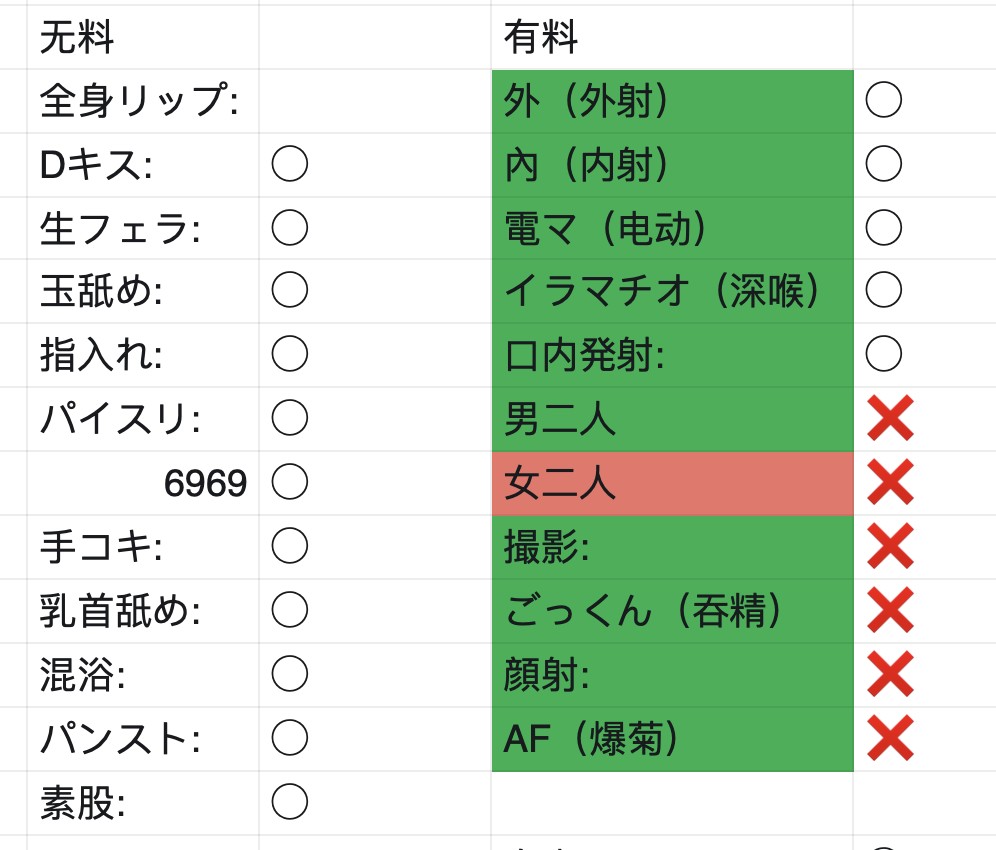The width and height of the screenshot is (996, 850).
Task: Select the red-highlighted 女二人 cell
Action: pyautogui.click(x=672, y=483)
